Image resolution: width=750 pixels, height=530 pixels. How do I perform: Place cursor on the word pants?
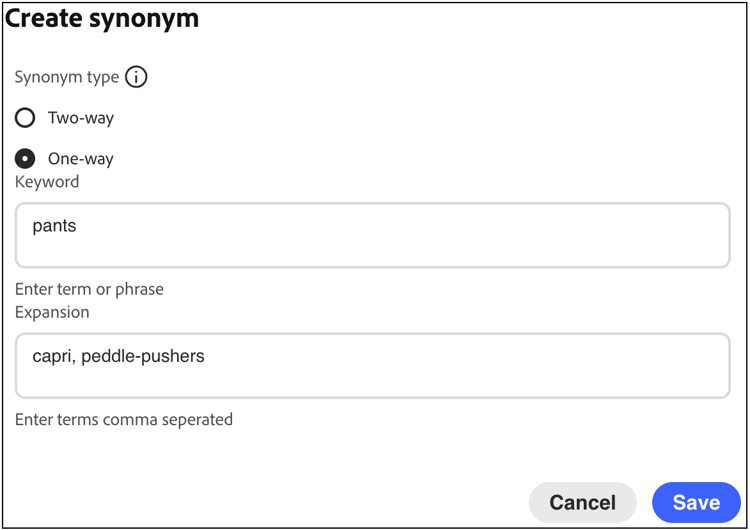click(x=54, y=226)
